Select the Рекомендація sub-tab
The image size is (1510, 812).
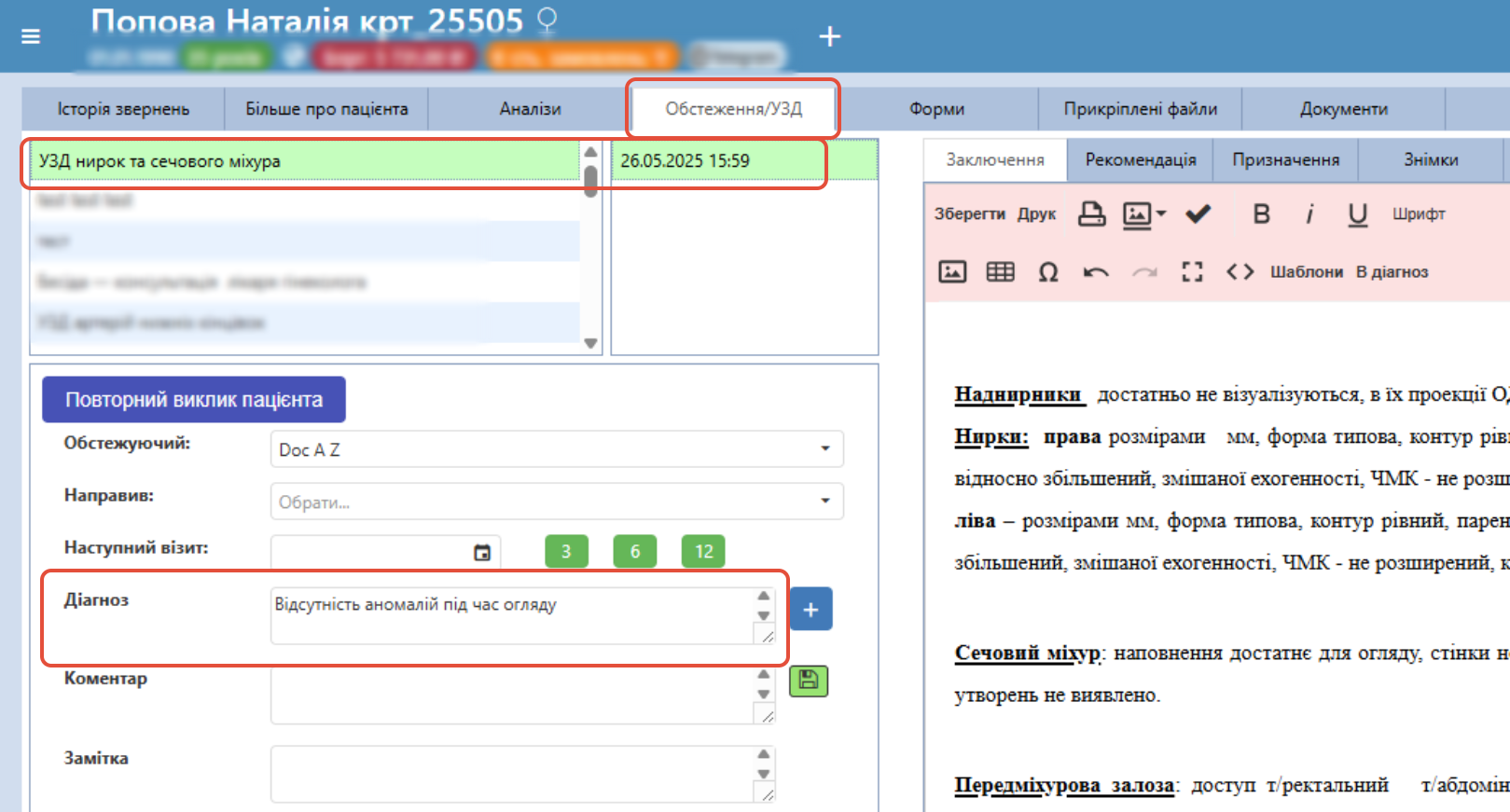(1140, 160)
